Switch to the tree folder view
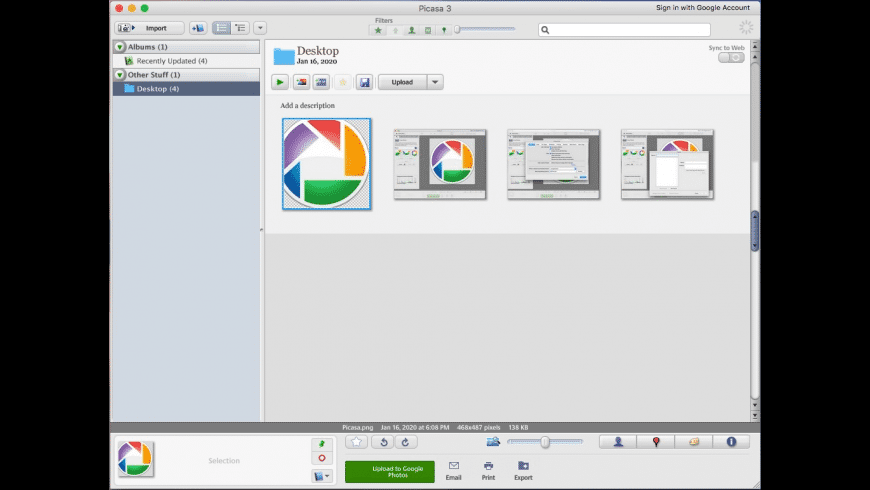Screen dimensions: 870x490 [x=240, y=28]
